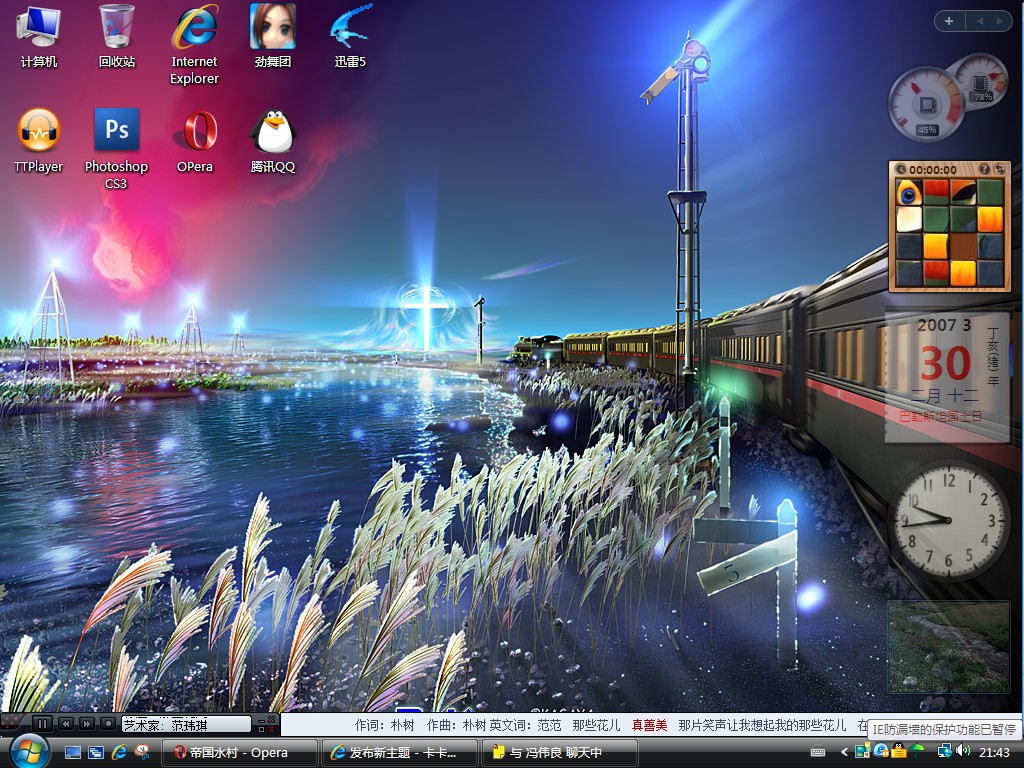Skip to previous track in mini player
This screenshot has width=1024, height=768.
(66, 724)
